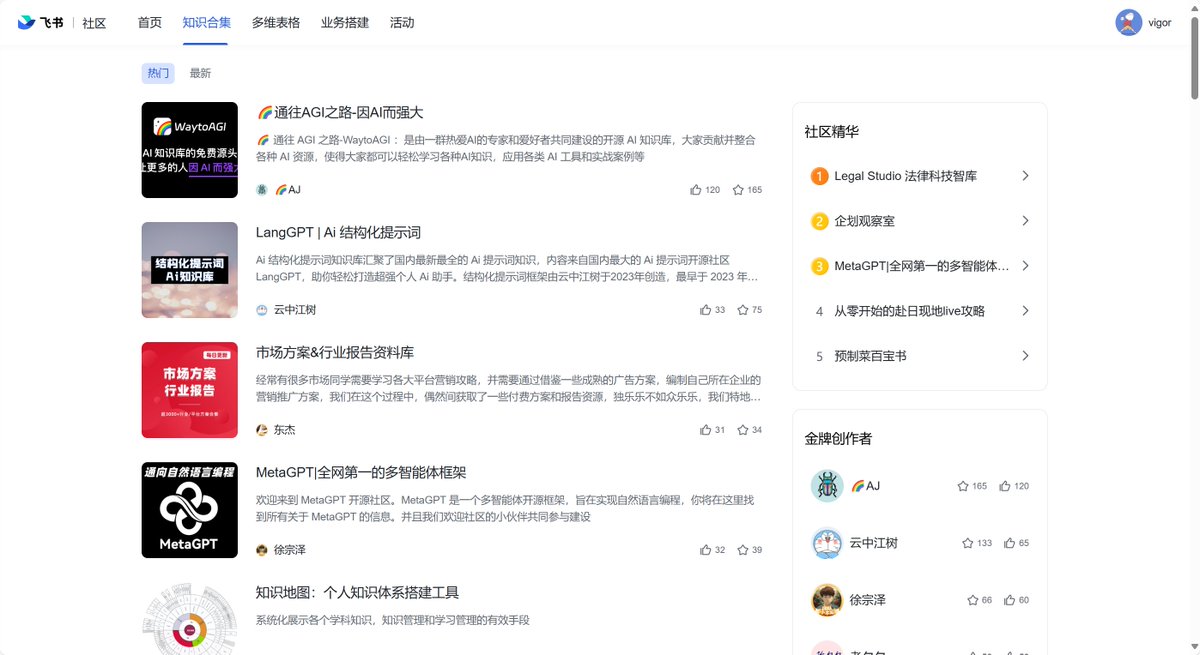Like the 市场方案&行业报告资料库 article
This screenshot has height=655, width=1200.
pyautogui.click(x=706, y=430)
